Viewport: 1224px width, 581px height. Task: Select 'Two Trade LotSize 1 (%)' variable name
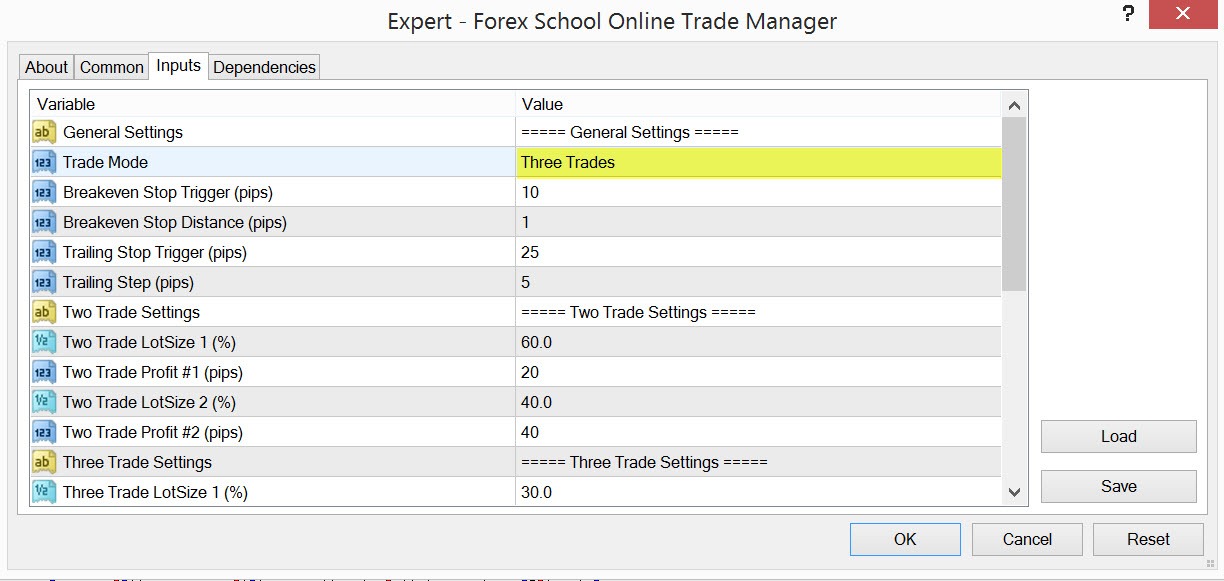pos(149,342)
